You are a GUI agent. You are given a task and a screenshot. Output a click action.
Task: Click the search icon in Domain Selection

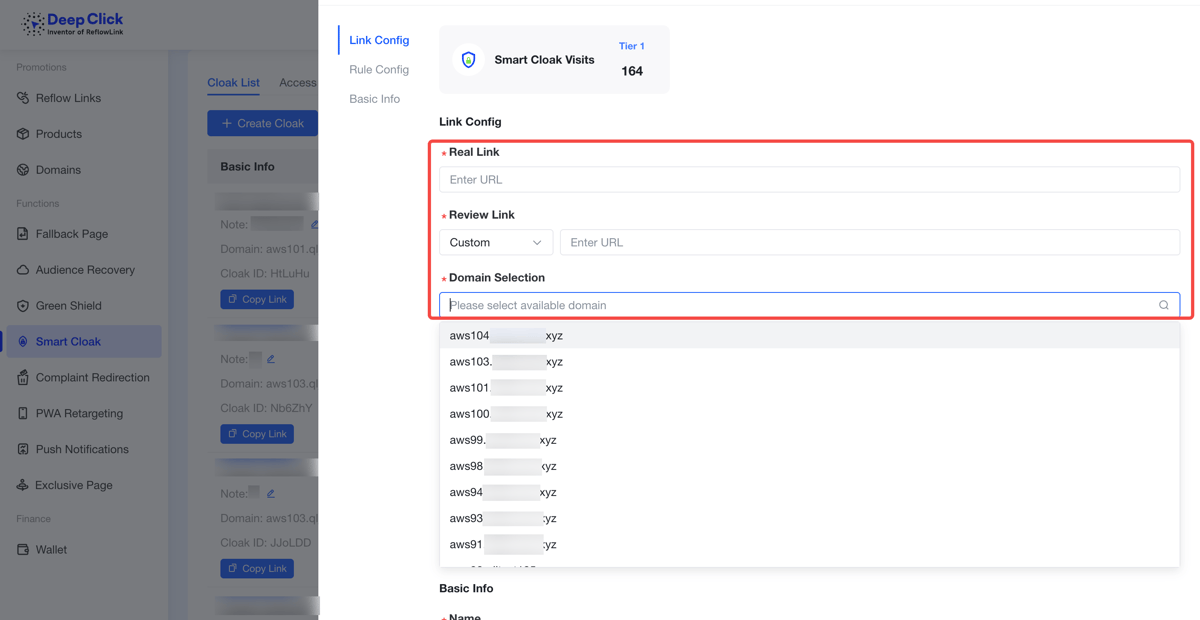point(1164,305)
